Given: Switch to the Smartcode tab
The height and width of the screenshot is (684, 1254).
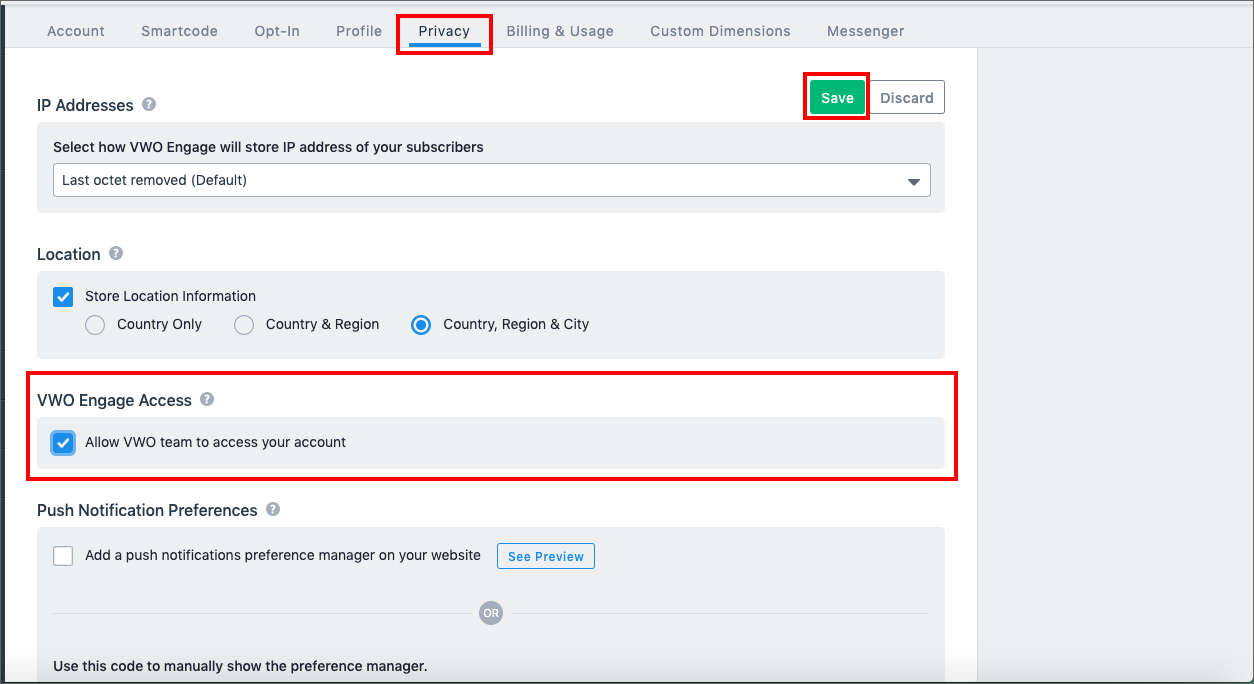Looking at the screenshot, I should (179, 31).
